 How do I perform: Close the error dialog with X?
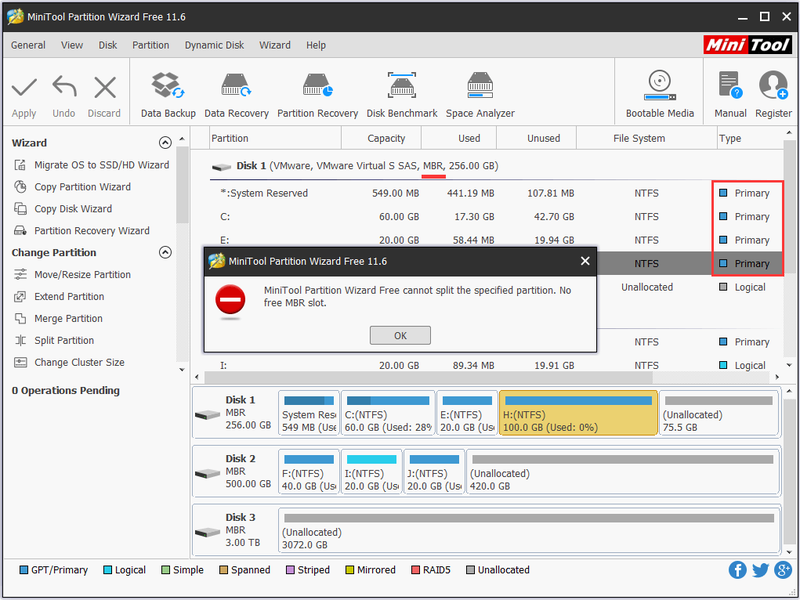coord(585,261)
